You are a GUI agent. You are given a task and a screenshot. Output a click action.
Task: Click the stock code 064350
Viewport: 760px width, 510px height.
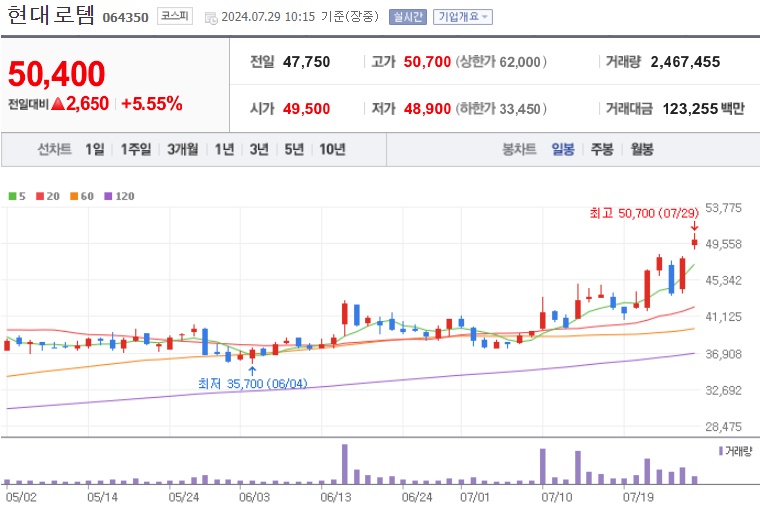point(126,17)
